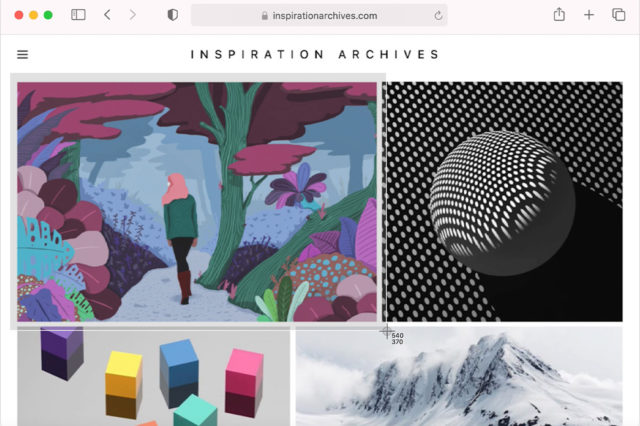Minimize the Safari window
The image size is (640, 426).
(x=33, y=15)
